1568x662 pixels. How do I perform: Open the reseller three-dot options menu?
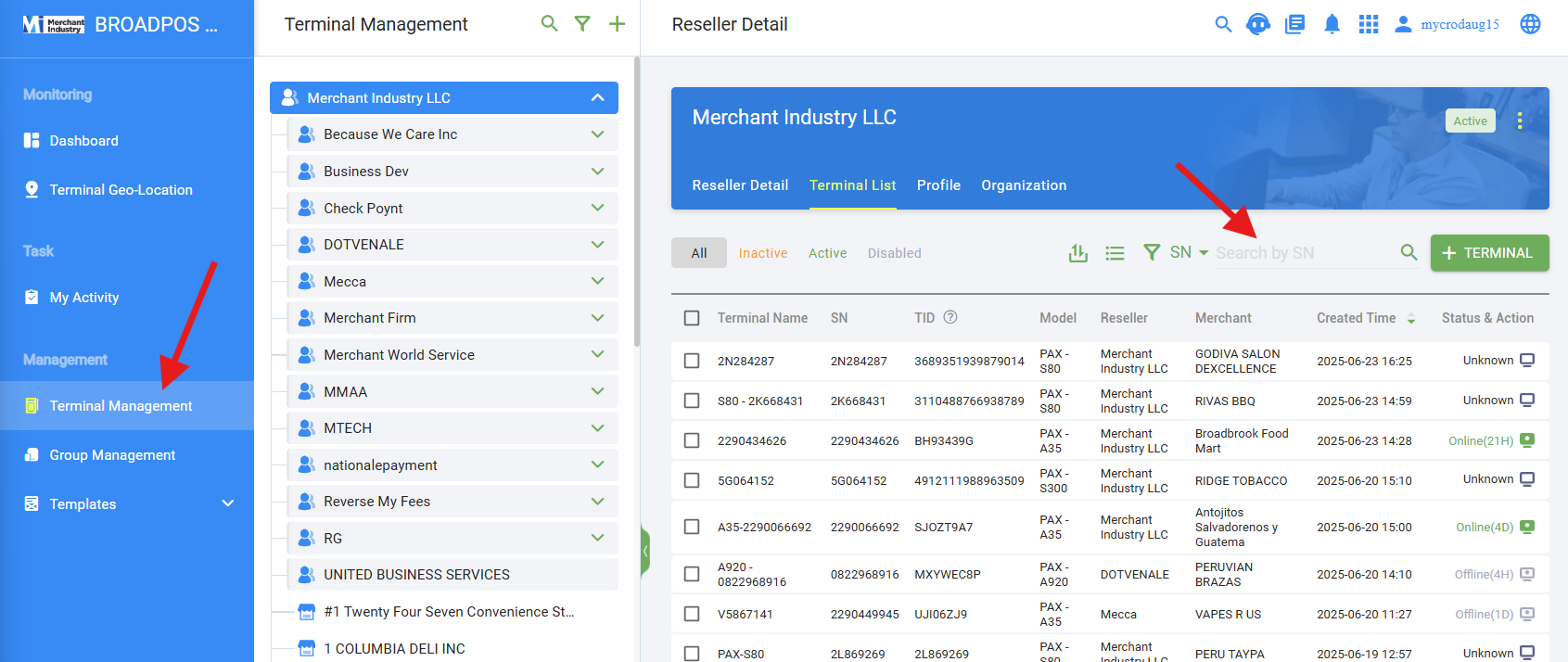click(x=1519, y=121)
